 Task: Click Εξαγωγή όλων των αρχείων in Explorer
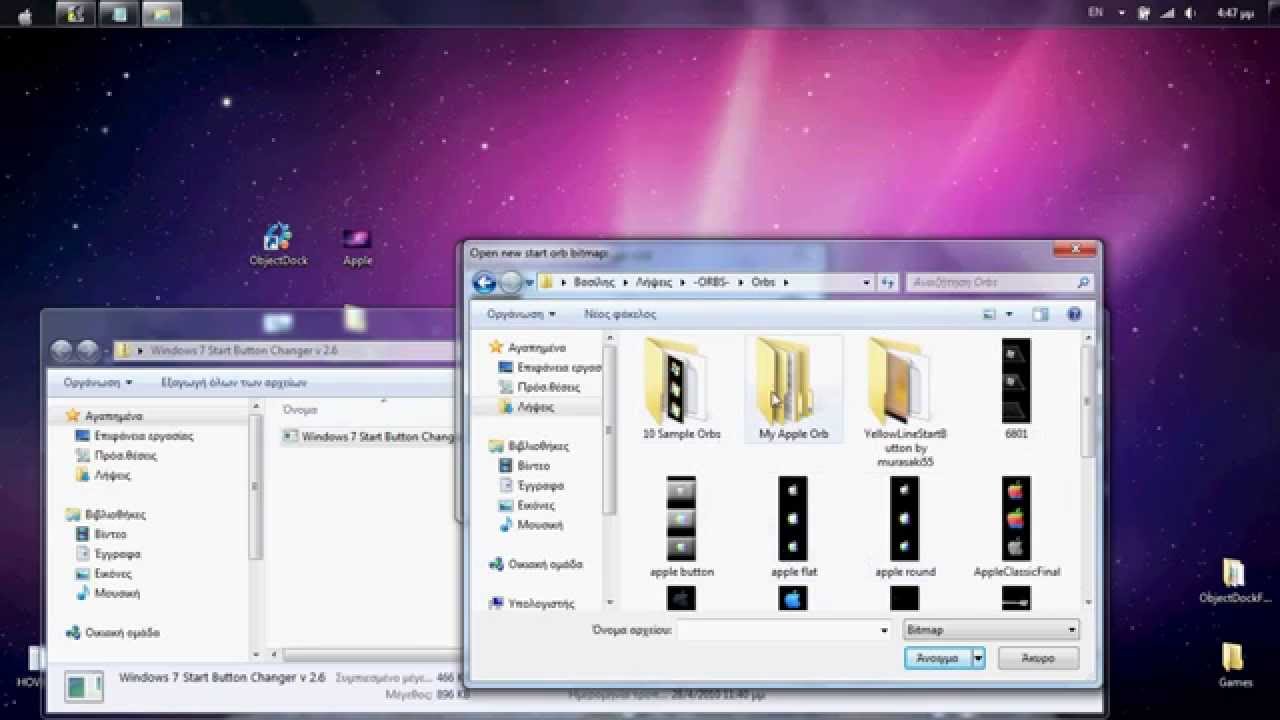(x=234, y=383)
